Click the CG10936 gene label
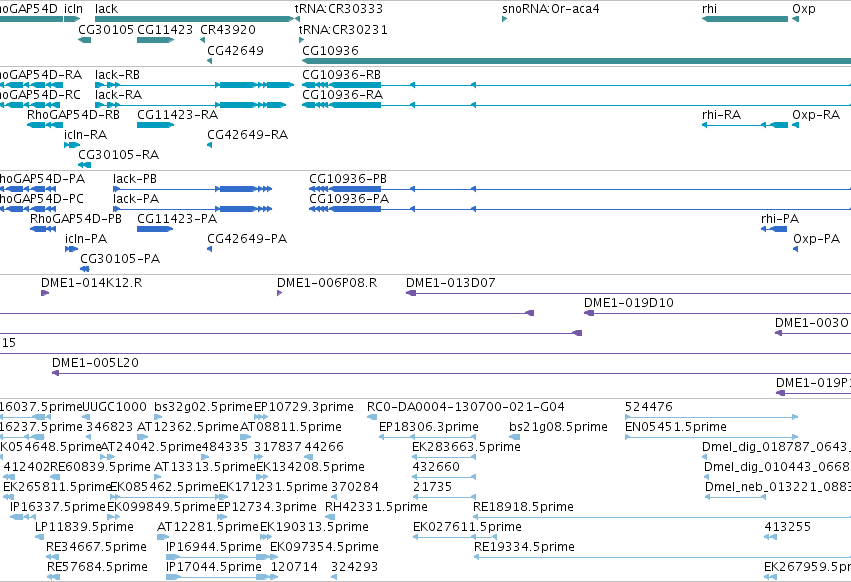This screenshot has height=582, width=851. 331,50
